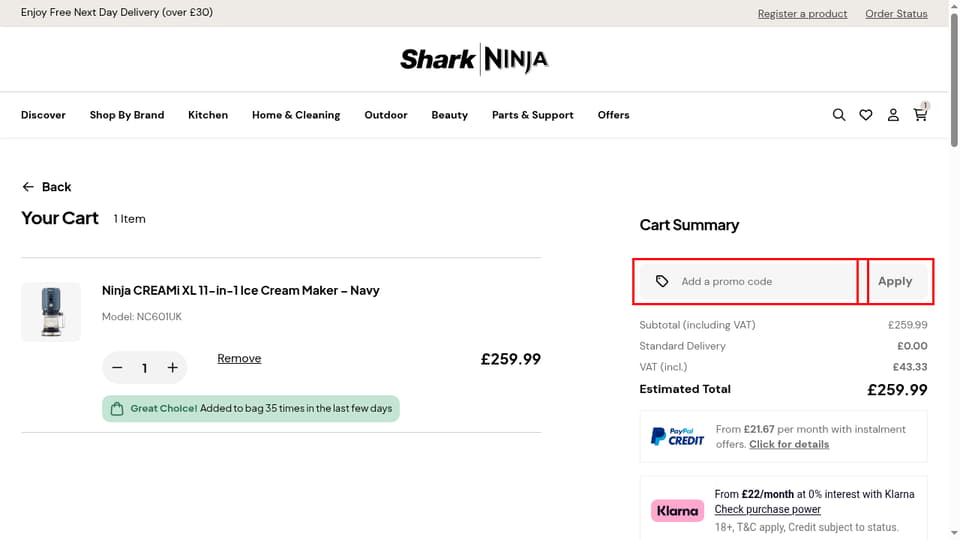Open the Shop By Brand menu

[x=127, y=114]
